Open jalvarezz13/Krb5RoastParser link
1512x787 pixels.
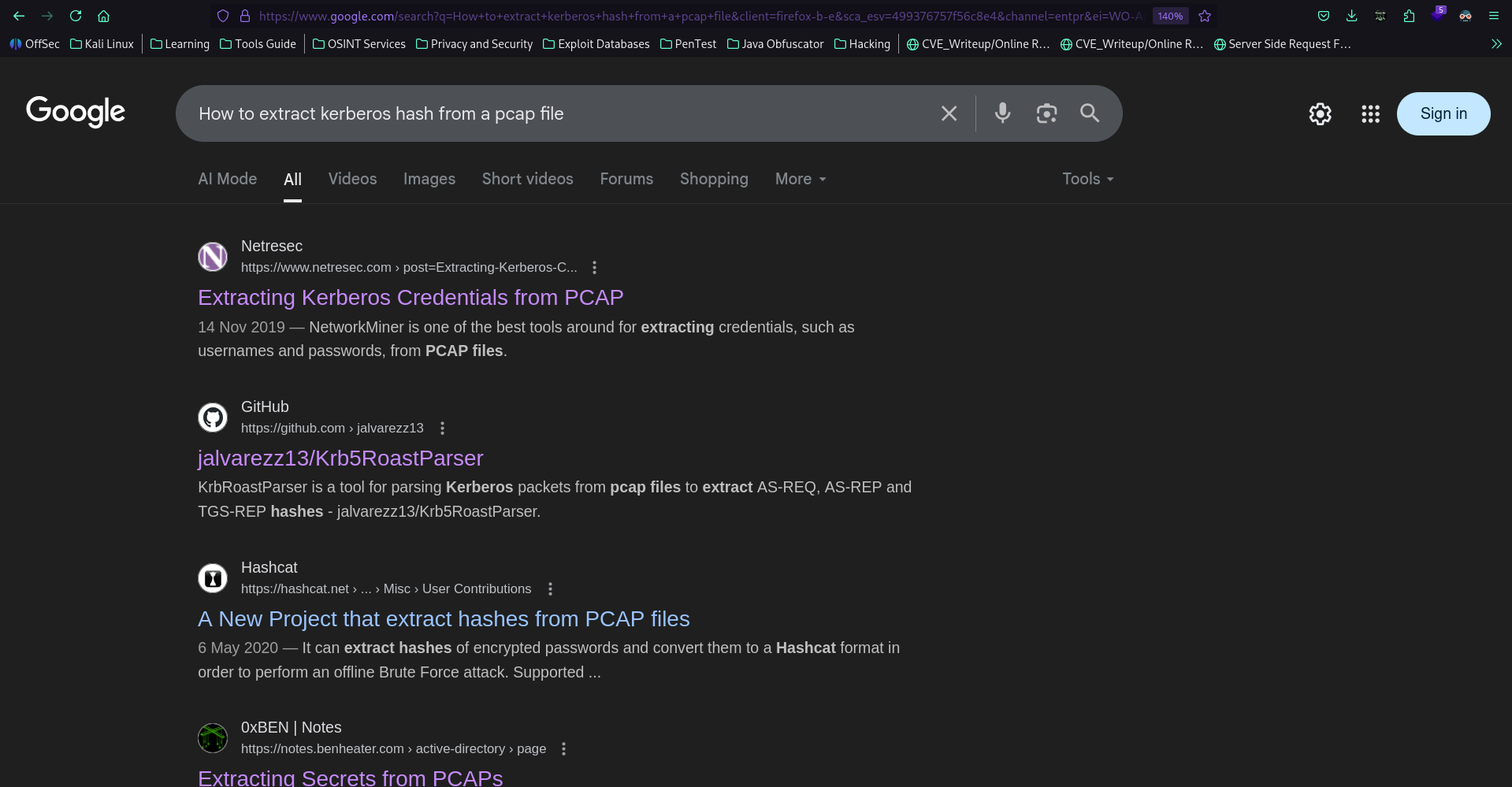click(x=340, y=458)
